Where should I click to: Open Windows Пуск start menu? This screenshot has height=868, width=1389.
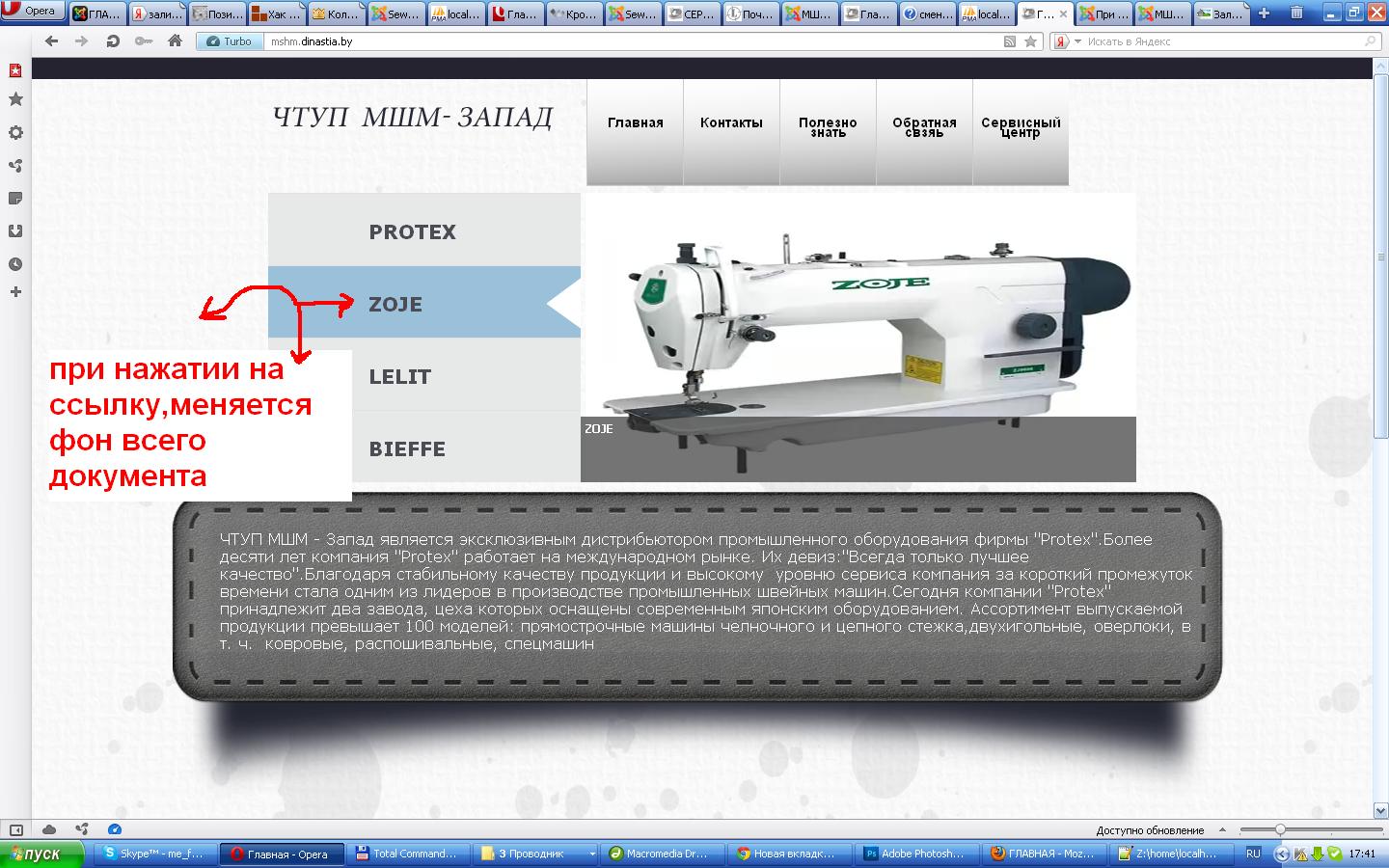click(x=42, y=854)
